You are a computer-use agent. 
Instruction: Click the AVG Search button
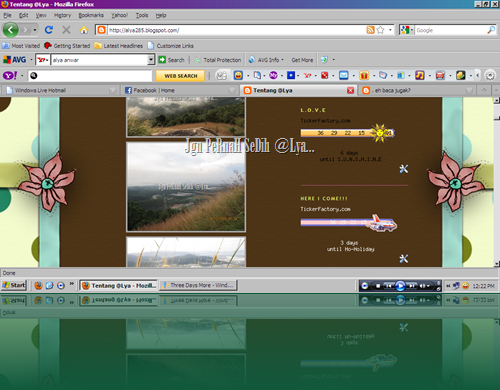coord(172,60)
